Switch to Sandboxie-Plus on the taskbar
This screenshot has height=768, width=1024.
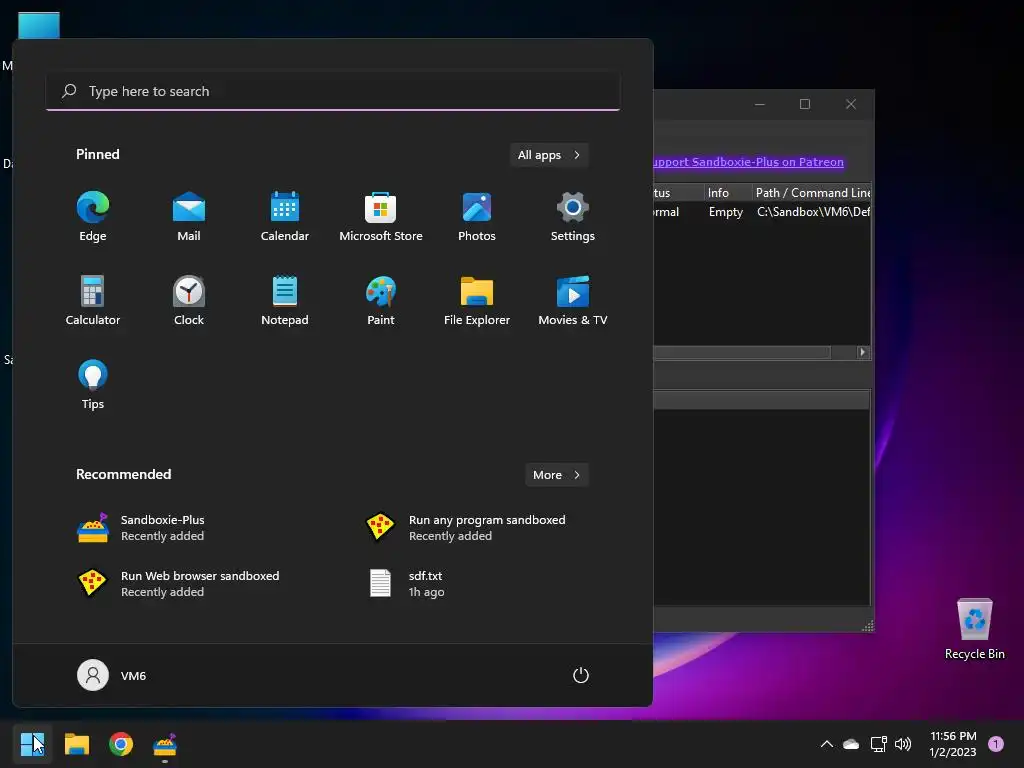165,744
